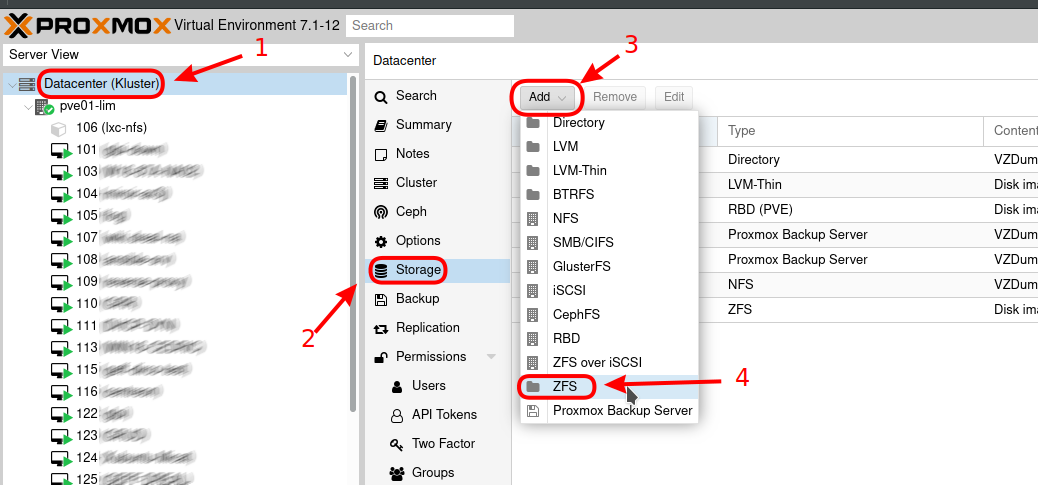Choose SMB/CIFS from the Add menu
The width and height of the screenshot is (1038, 485).
pyautogui.click(x=609, y=243)
